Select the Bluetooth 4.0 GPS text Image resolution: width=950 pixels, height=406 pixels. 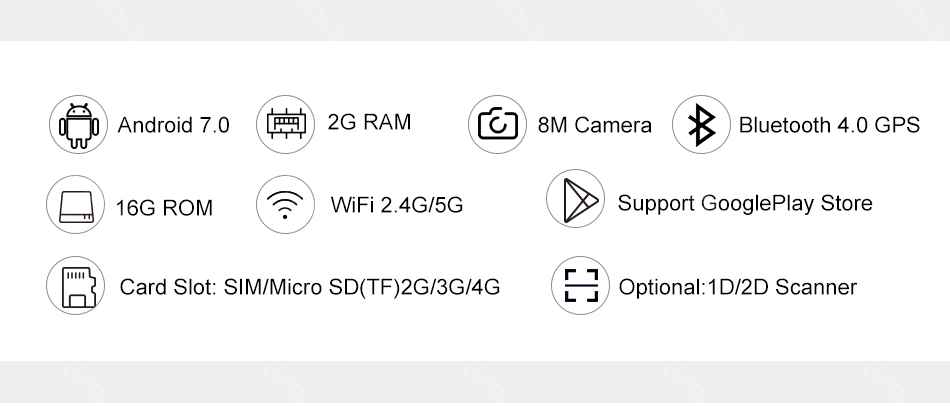click(829, 125)
